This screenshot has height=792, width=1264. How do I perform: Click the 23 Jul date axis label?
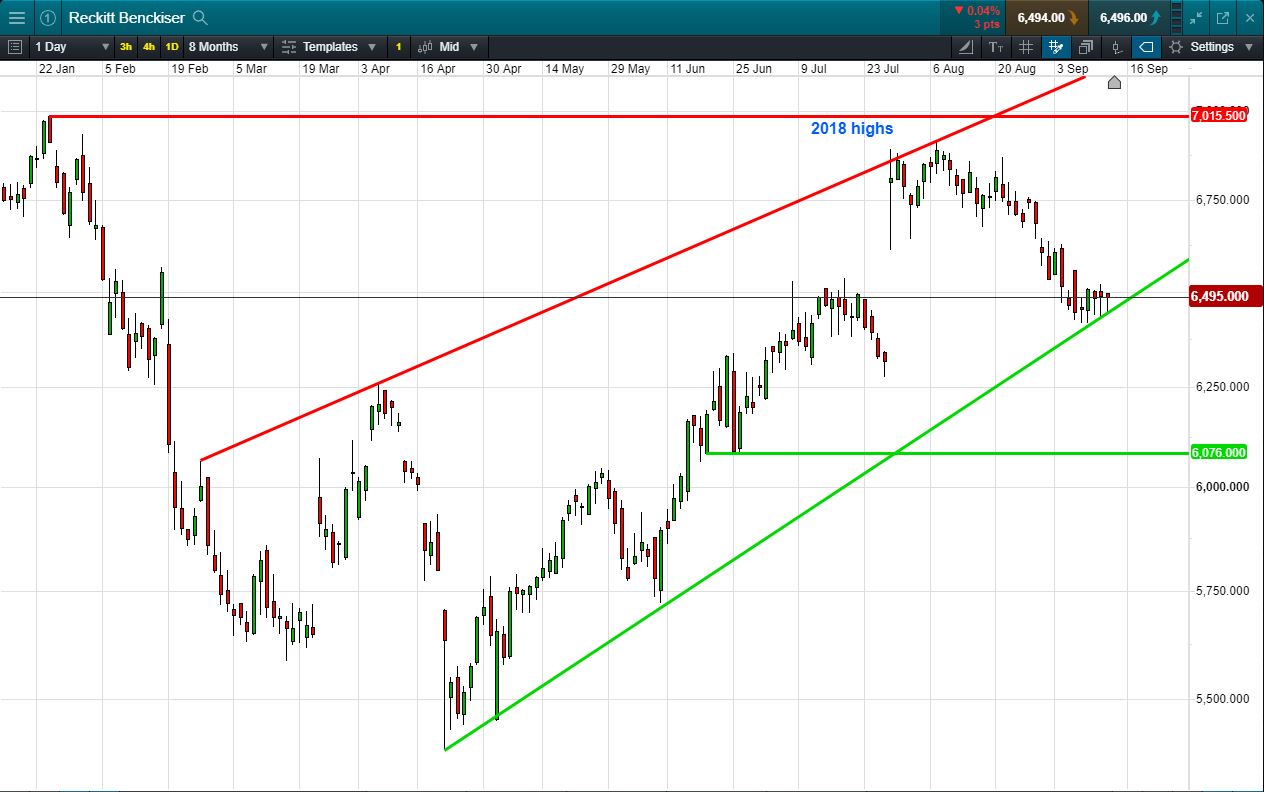click(x=885, y=69)
